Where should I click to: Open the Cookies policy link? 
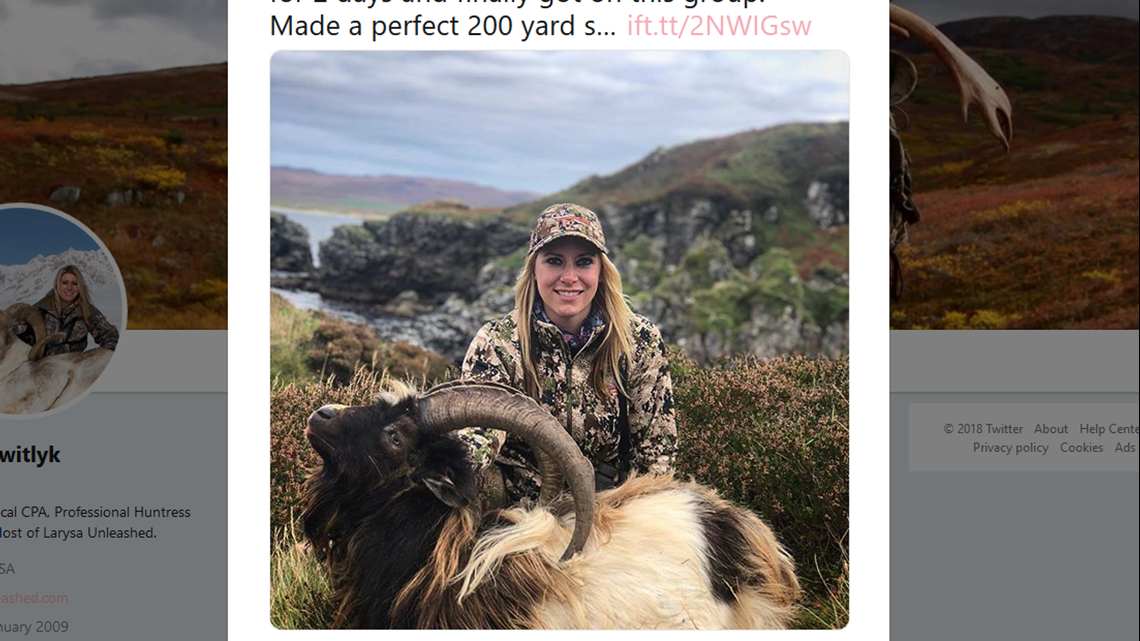click(x=1082, y=447)
